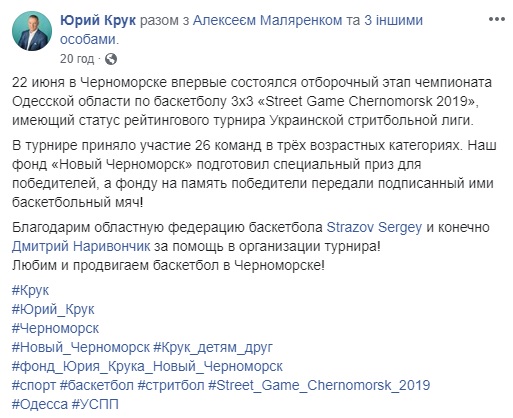Screen dimensions: 513x418
Task: Open the Strazov Sergey profile link
Action: (374, 227)
